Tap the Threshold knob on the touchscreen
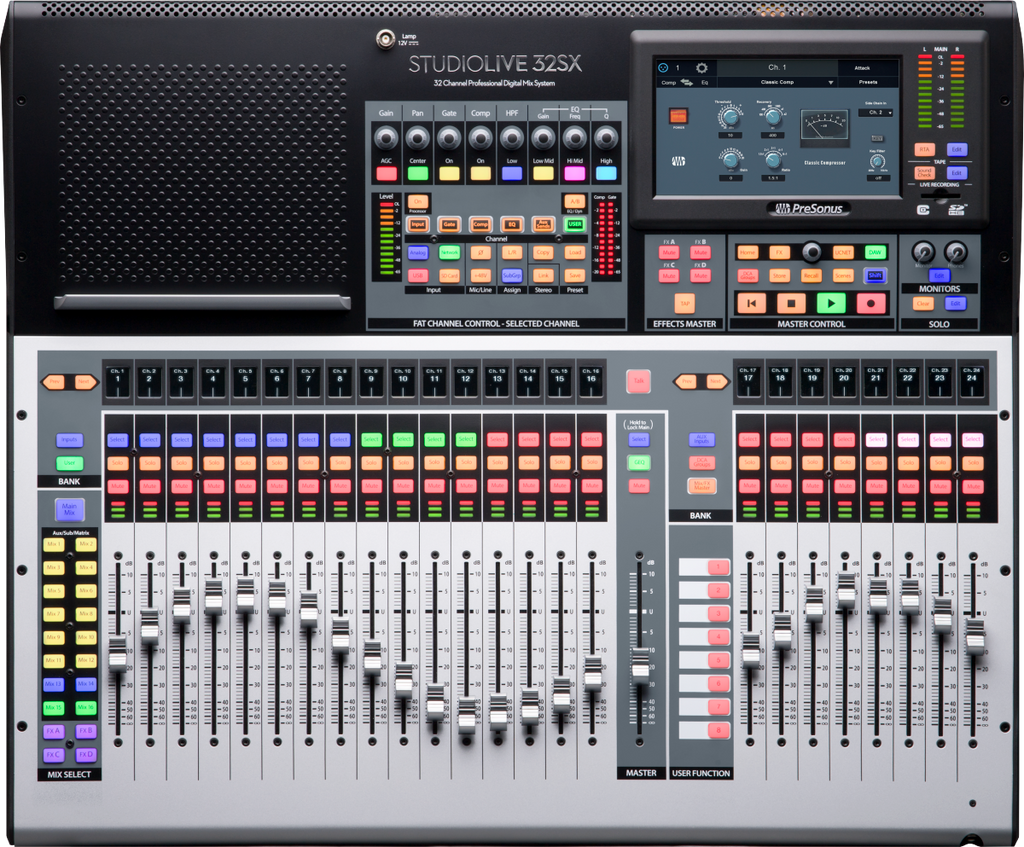 coord(729,118)
